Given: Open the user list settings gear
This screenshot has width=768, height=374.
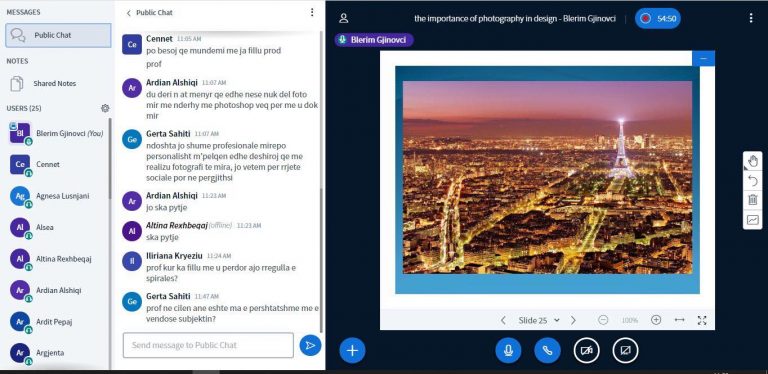Looking at the screenshot, I should 105,108.
